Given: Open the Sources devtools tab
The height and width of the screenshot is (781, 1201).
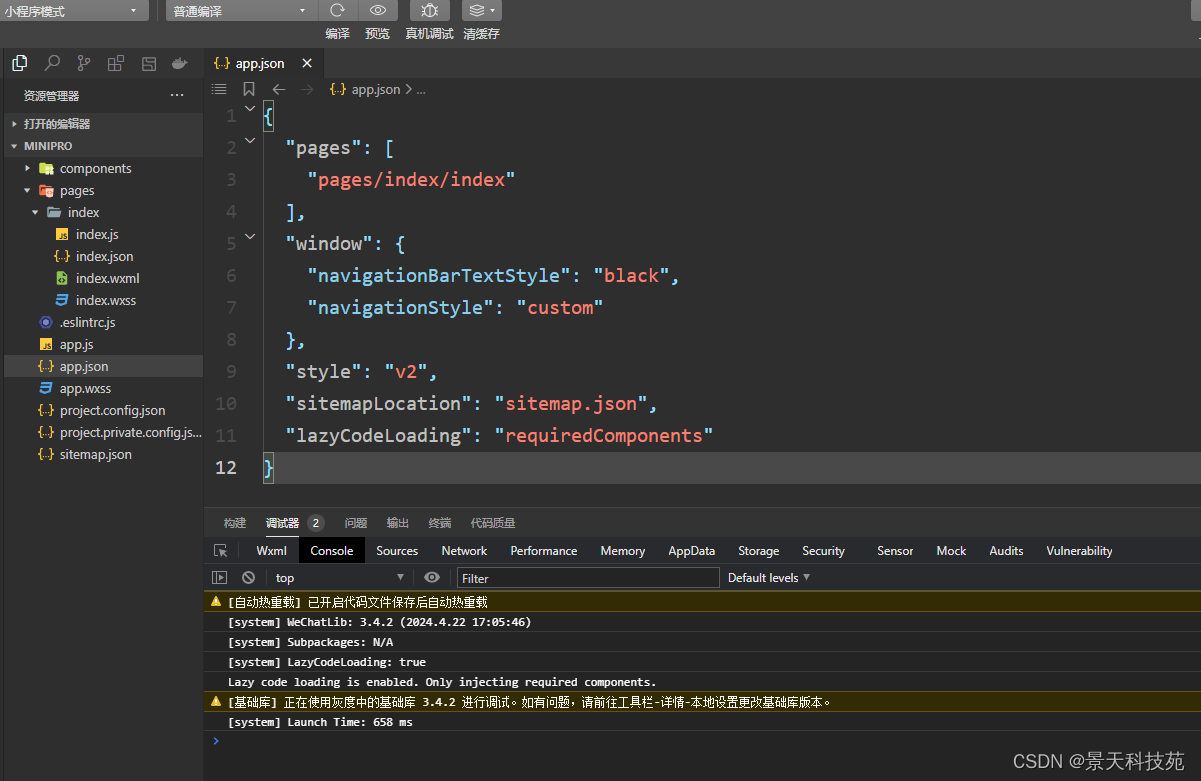Looking at the screenshot, I should pos(397,551).
